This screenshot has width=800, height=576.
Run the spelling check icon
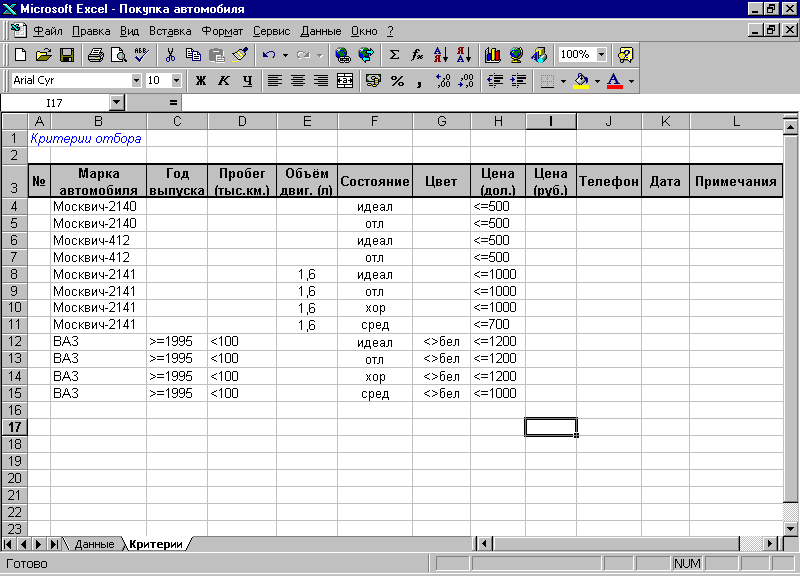tap(142, 55)
